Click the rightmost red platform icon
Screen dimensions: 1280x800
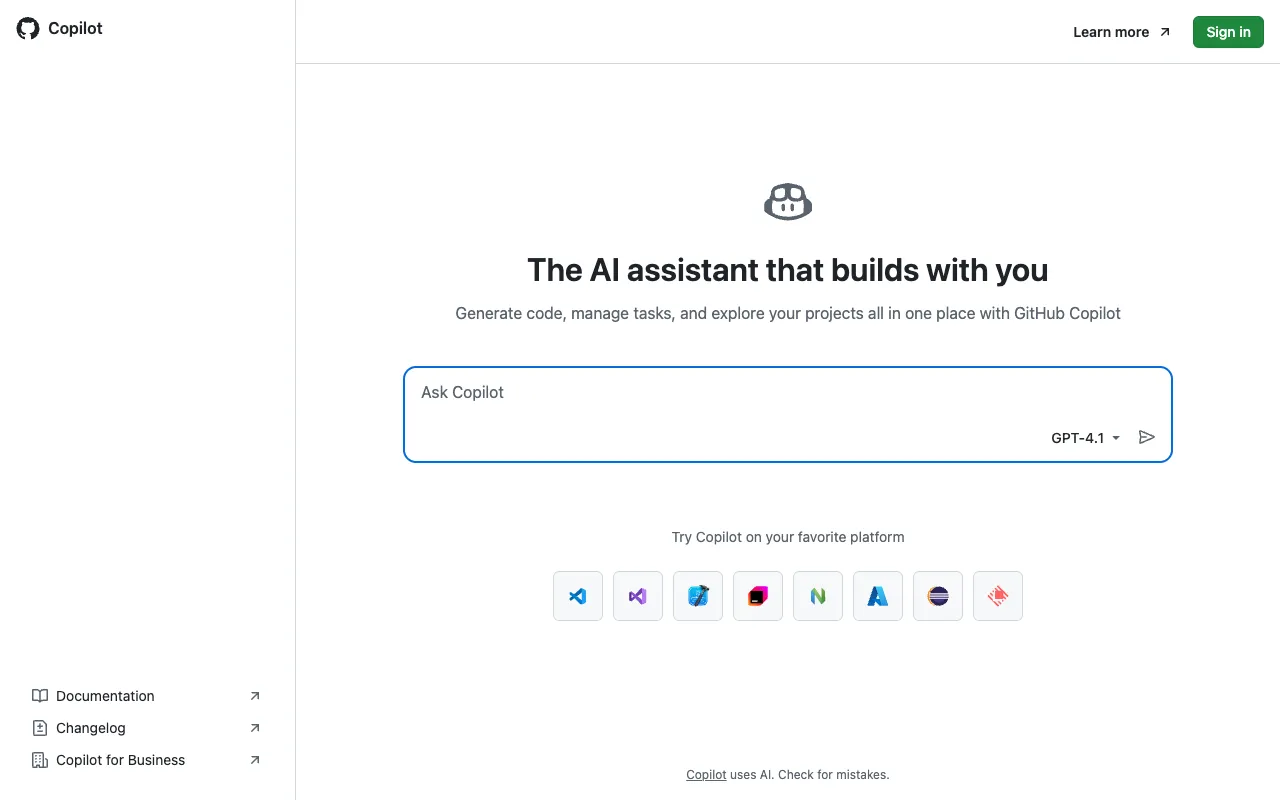998,595
